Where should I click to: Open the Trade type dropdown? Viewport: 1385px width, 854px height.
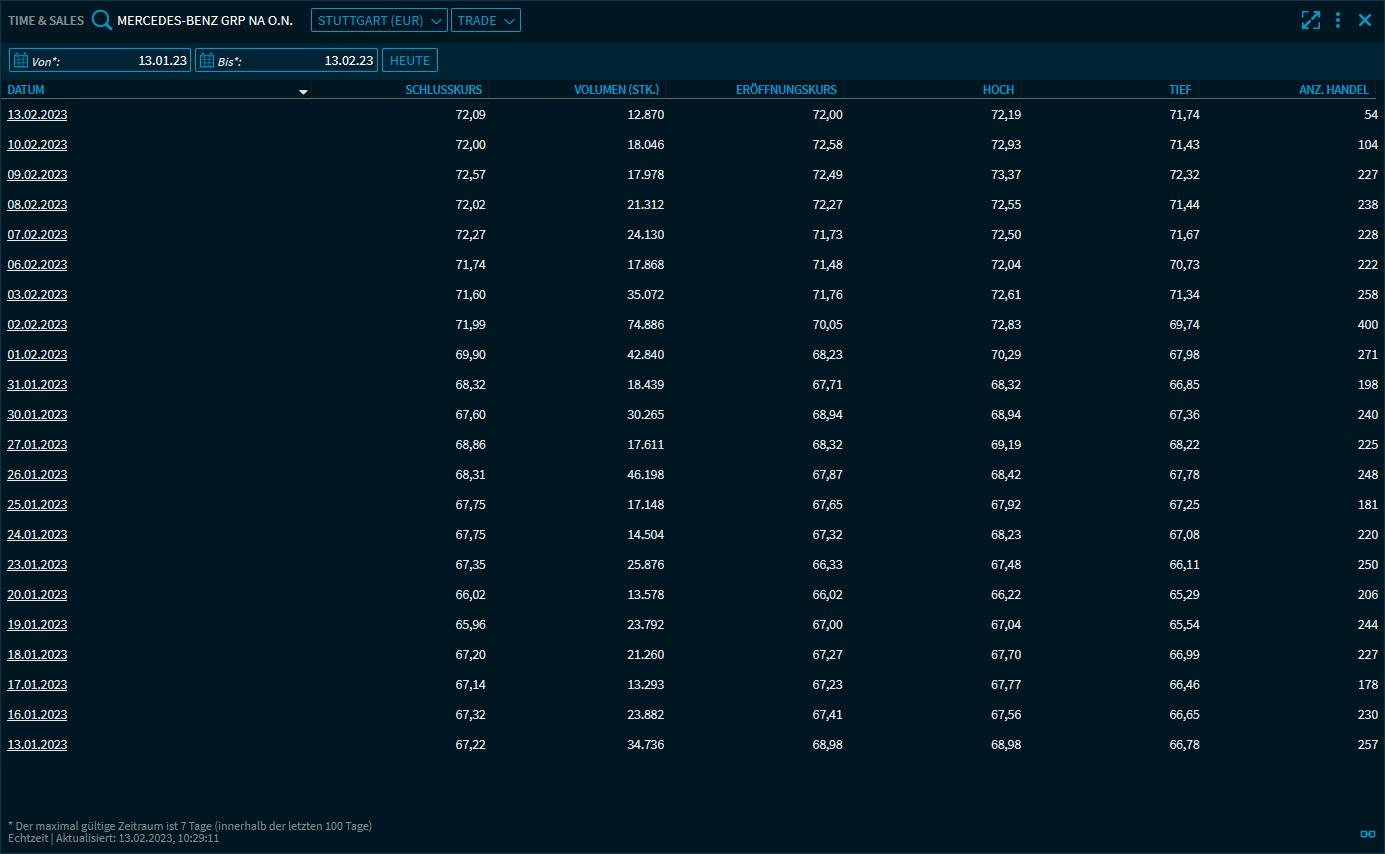[486, 20]
